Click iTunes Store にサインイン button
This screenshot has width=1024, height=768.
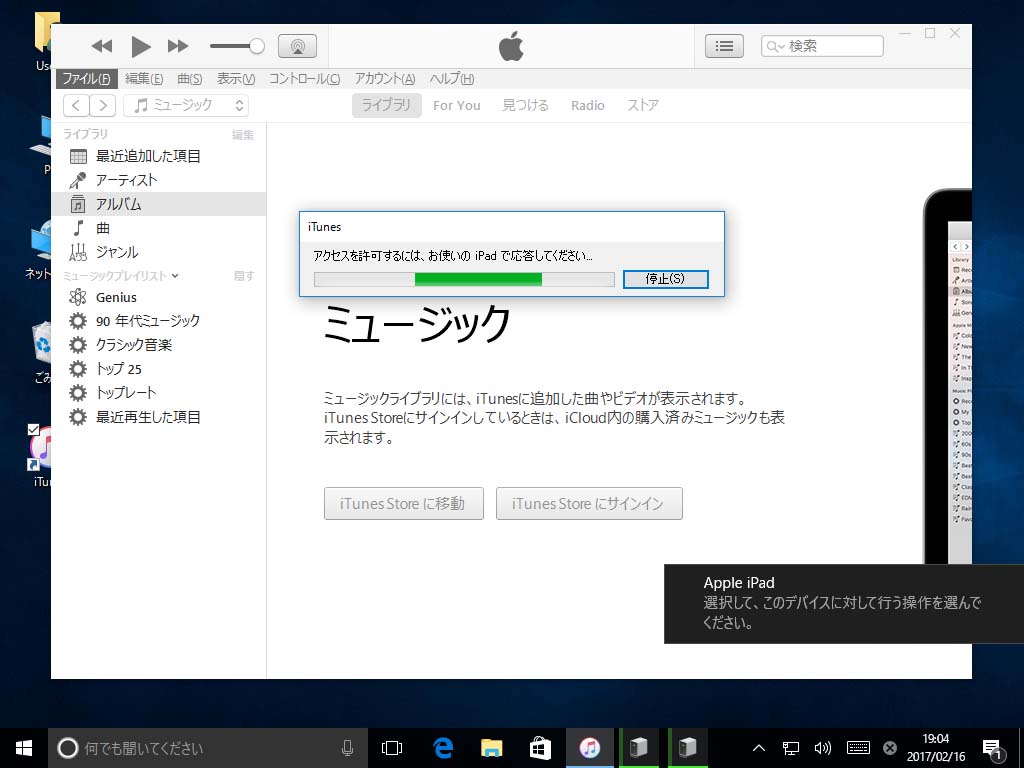tap(588, 504)
